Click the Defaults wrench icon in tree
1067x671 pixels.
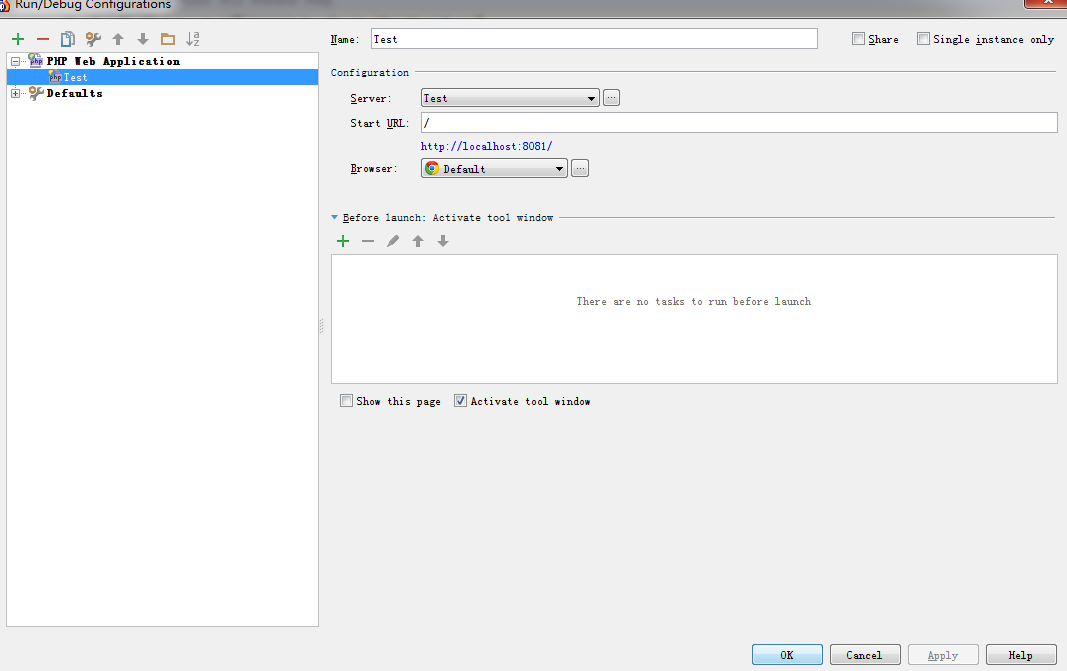pos(36,93)
